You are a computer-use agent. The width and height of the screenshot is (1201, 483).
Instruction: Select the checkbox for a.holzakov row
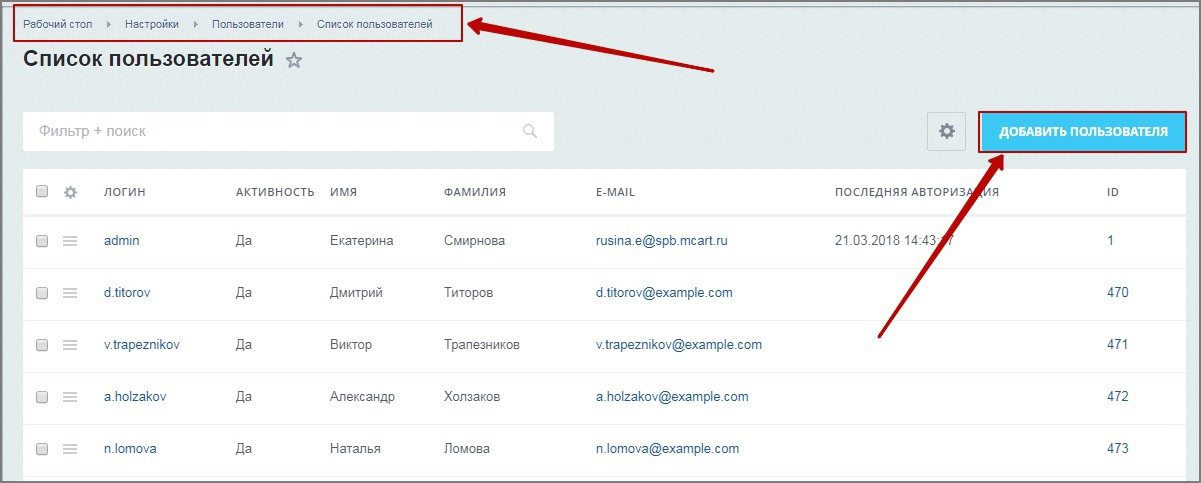pyautogui.click(x=42, y=397)
